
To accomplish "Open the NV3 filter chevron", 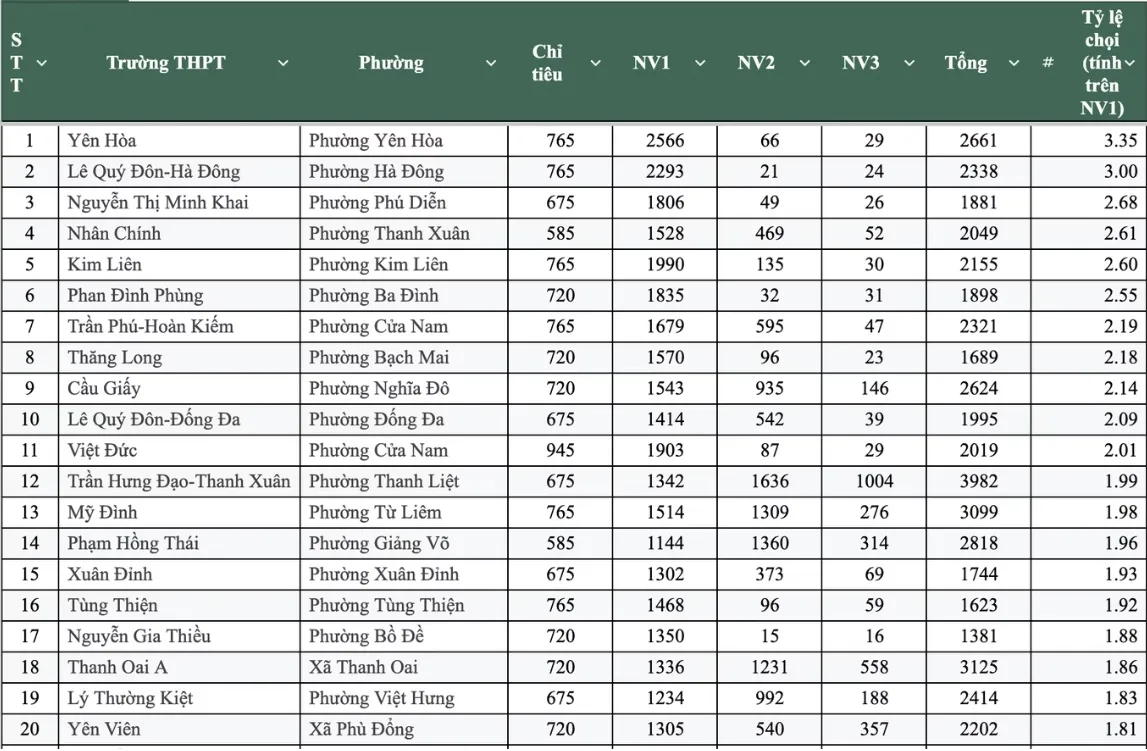I will click(x=908, y=63).
